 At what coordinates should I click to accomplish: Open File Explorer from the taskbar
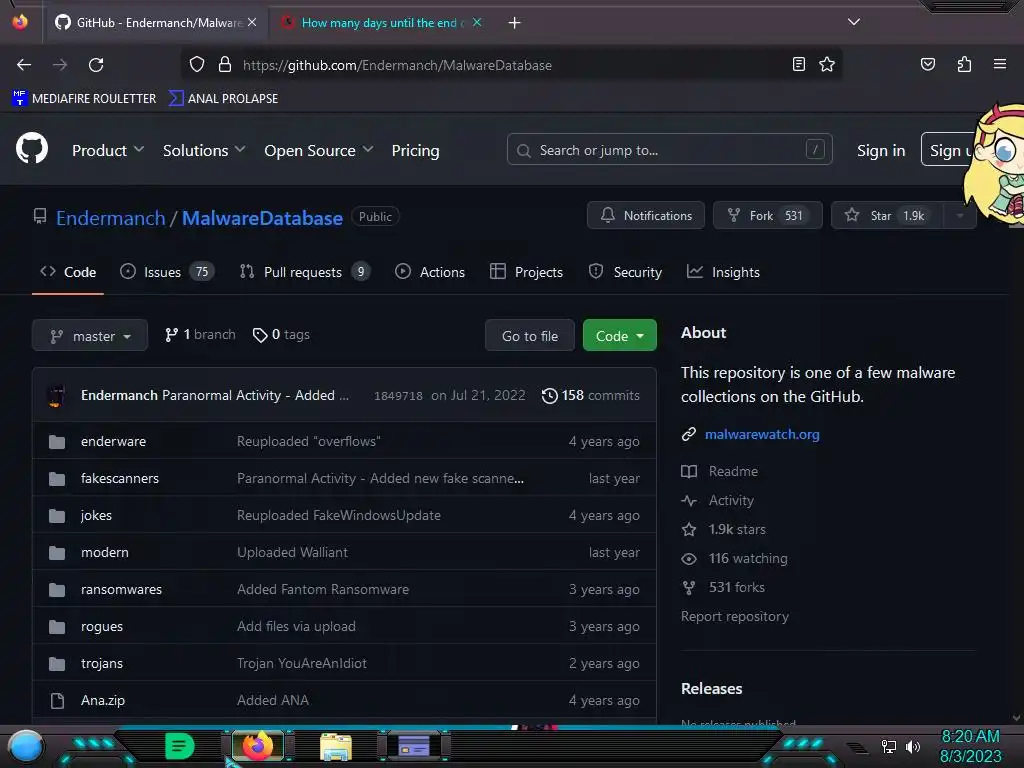tap(336, 746)
